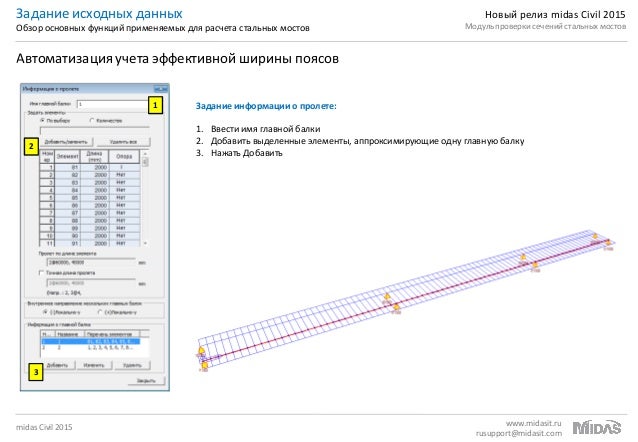Select the '(-)Локально-y' radio button
The height and width of the screenshot is (442, 638).
click(x=46, y=312)
